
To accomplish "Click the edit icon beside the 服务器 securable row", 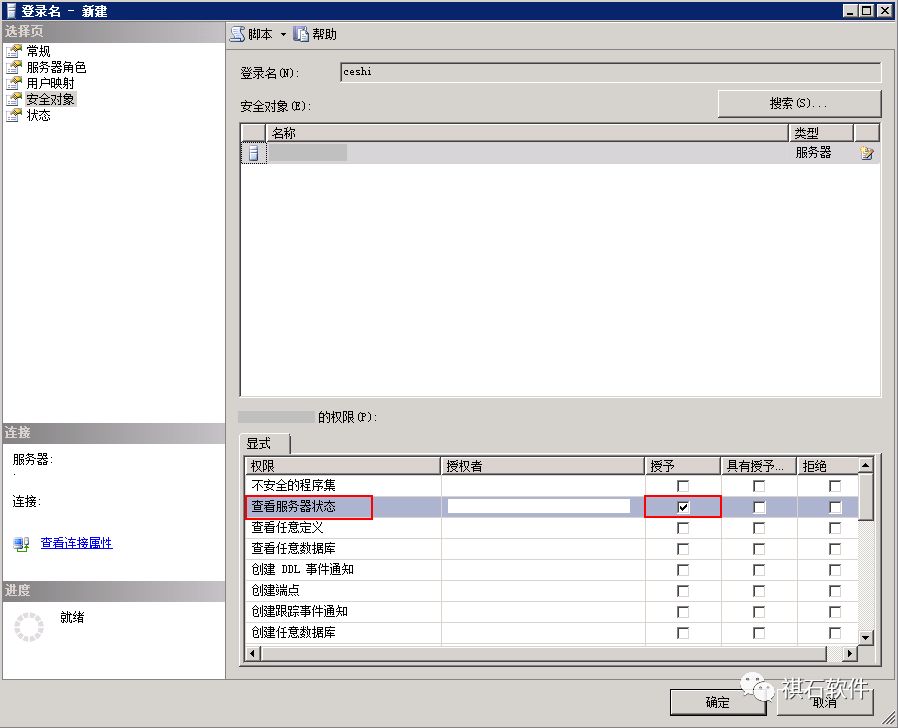I will [866, 152].
